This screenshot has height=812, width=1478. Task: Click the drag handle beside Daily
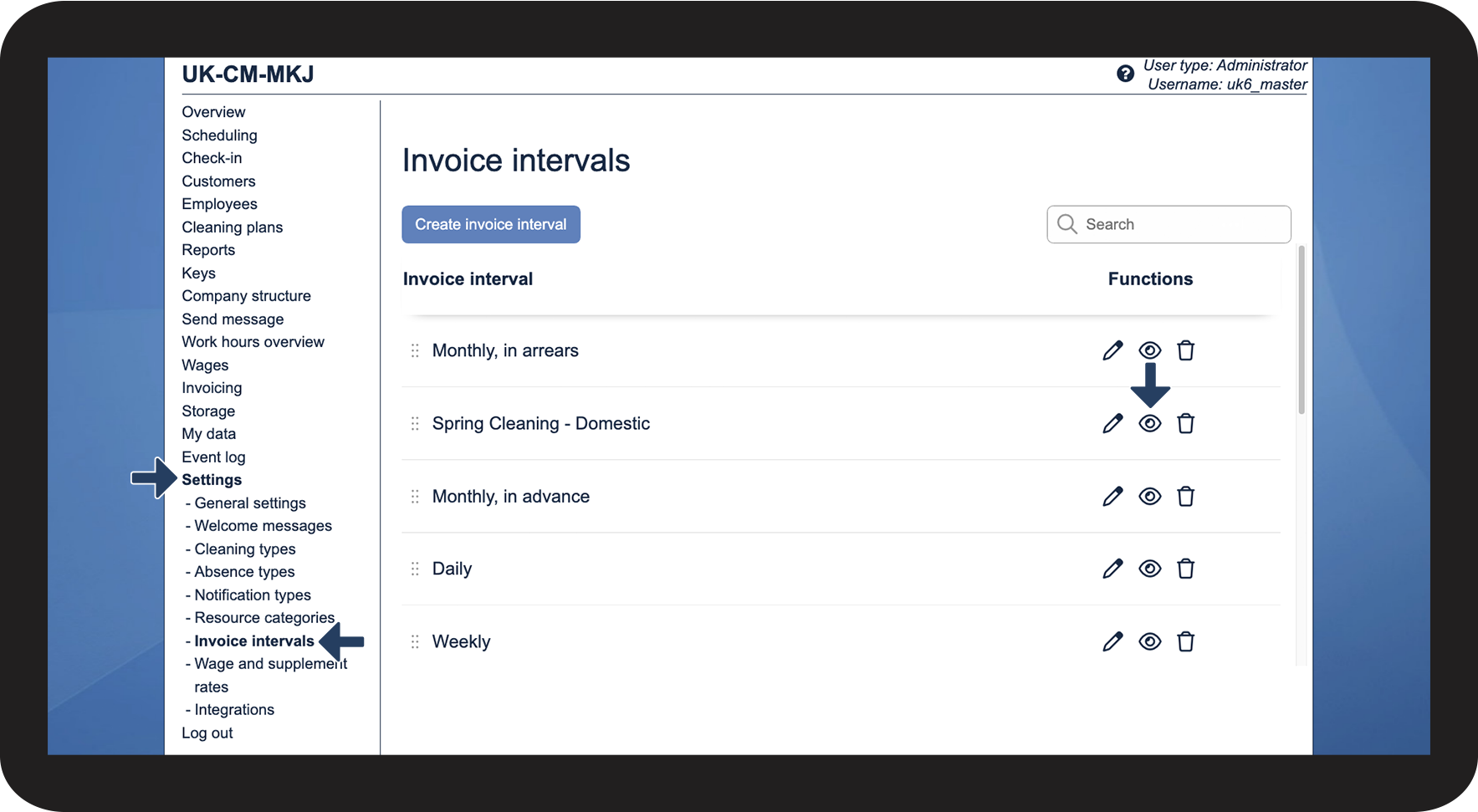[x=415, y=569]
